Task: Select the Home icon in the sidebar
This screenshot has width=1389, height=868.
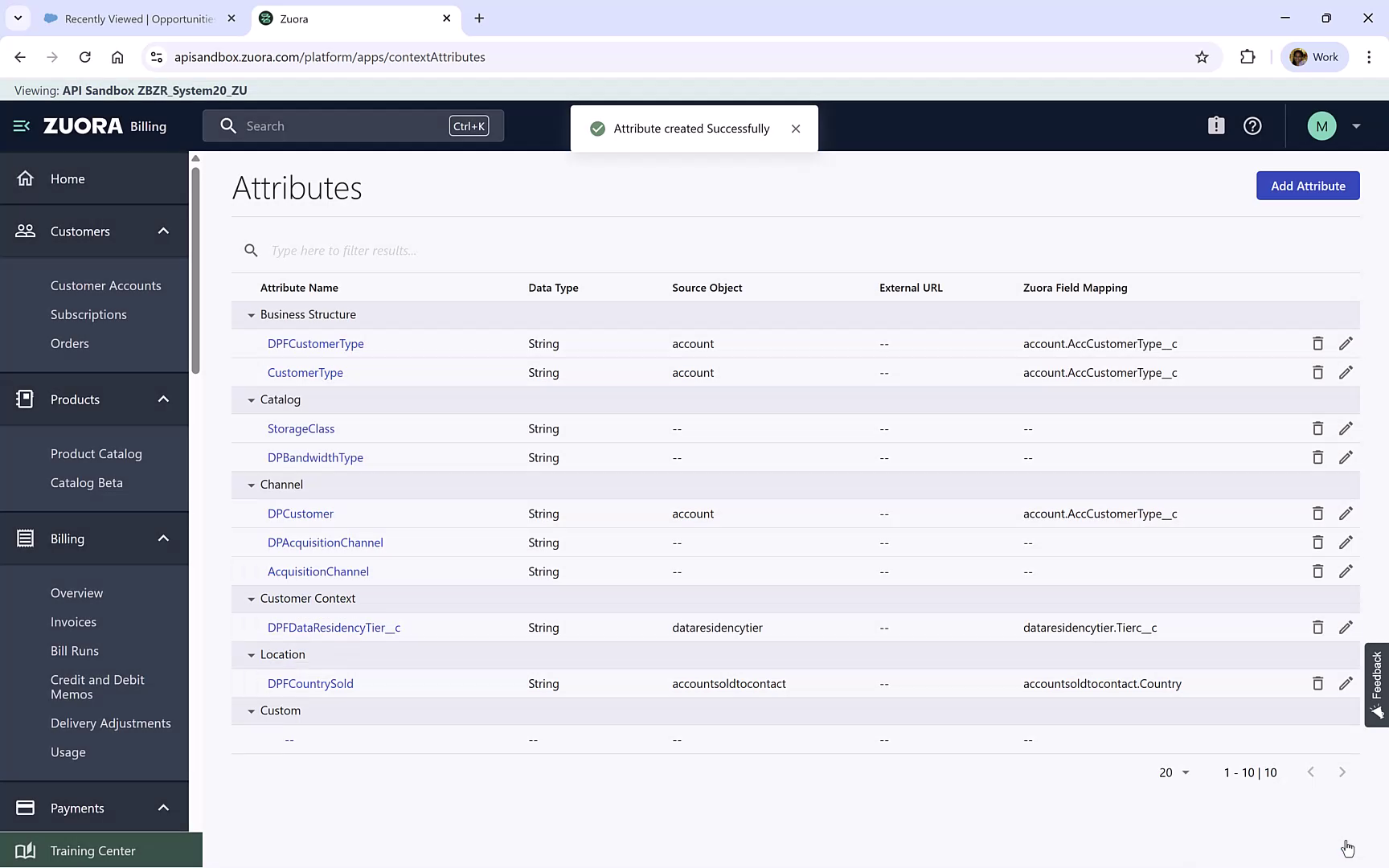Action: [25, 178]
